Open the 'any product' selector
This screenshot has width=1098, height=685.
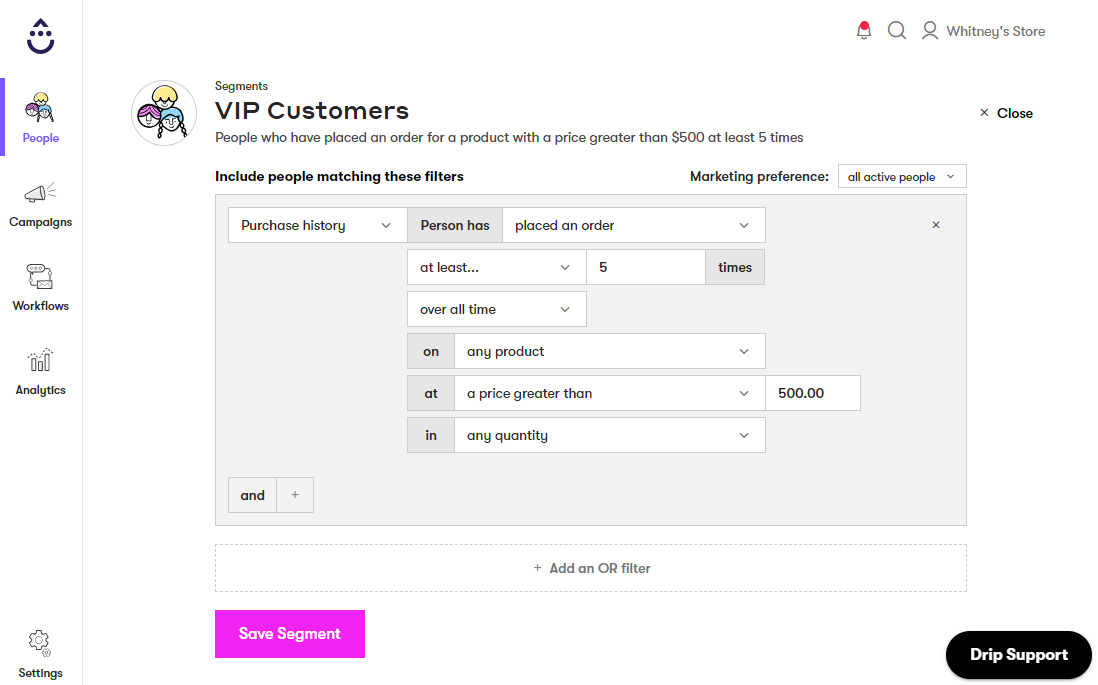(610, 351)
